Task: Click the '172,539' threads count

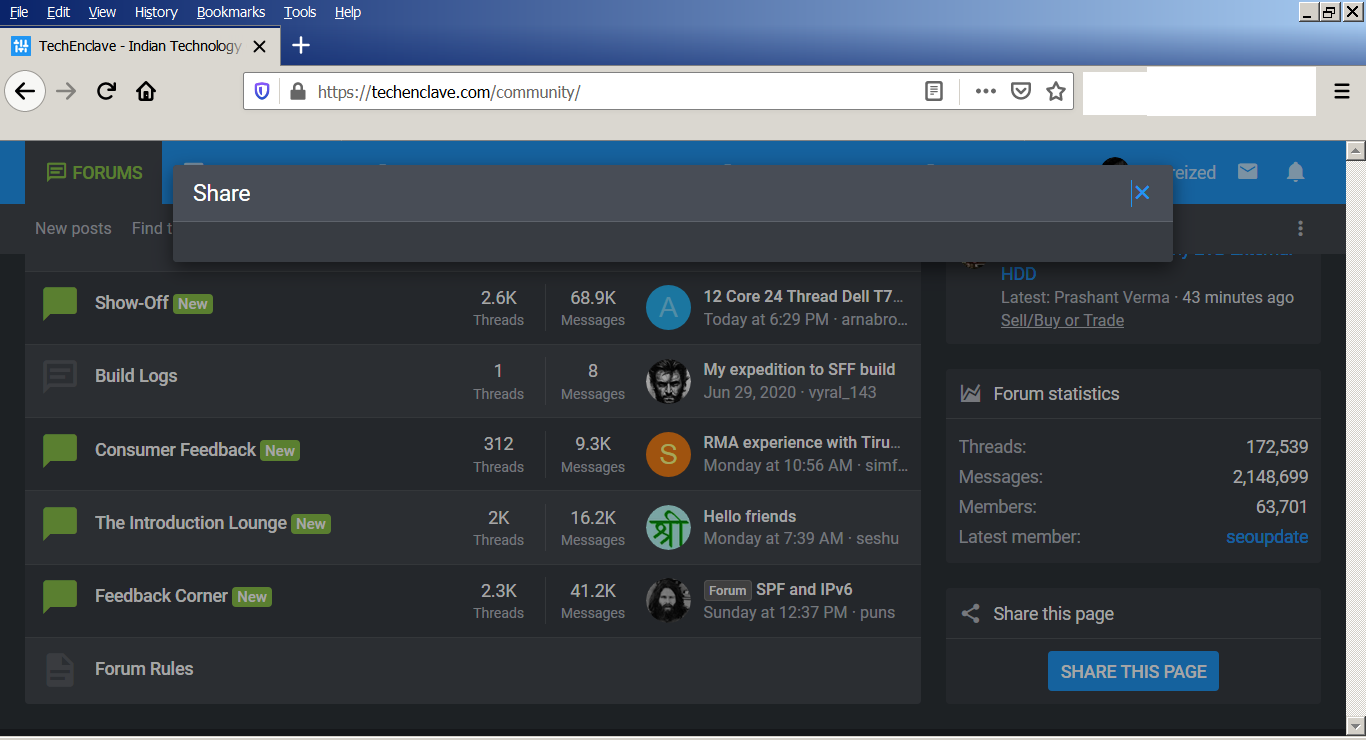Action: [1277, 447]
